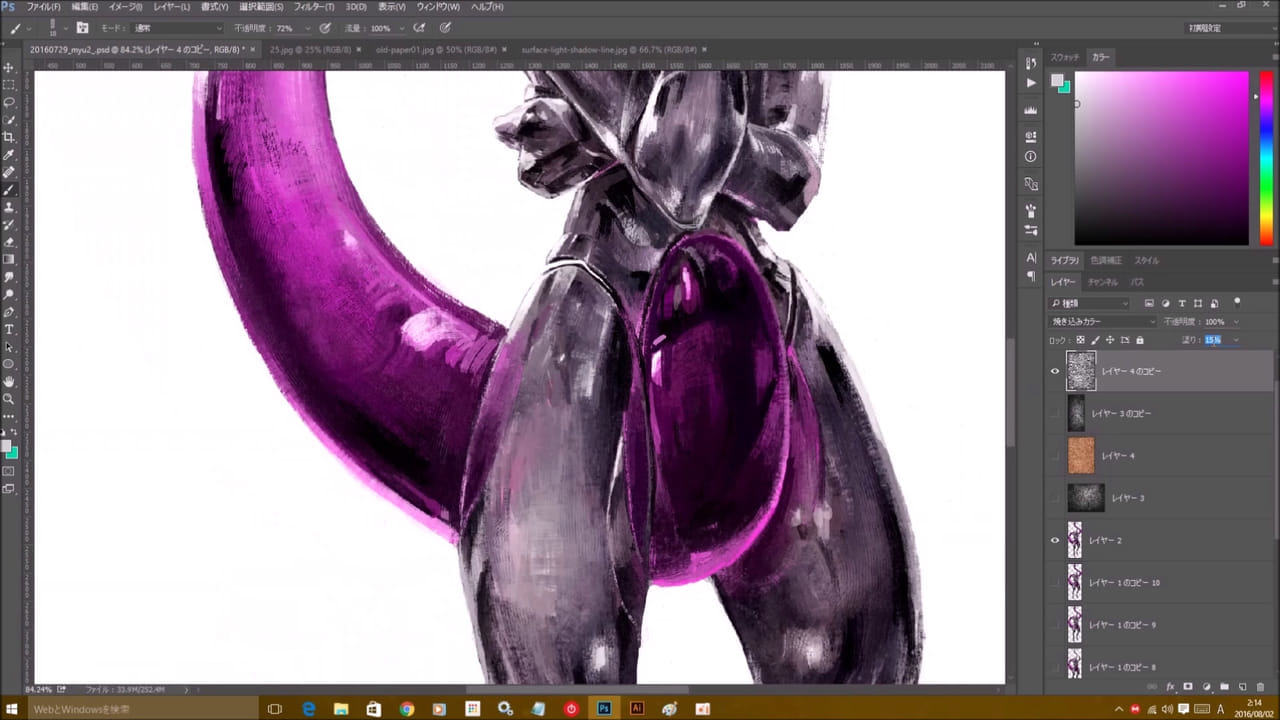Select the Eyedropper tool
The height and width of the screenshot is (720, 1280).
[x=9, y=155]
